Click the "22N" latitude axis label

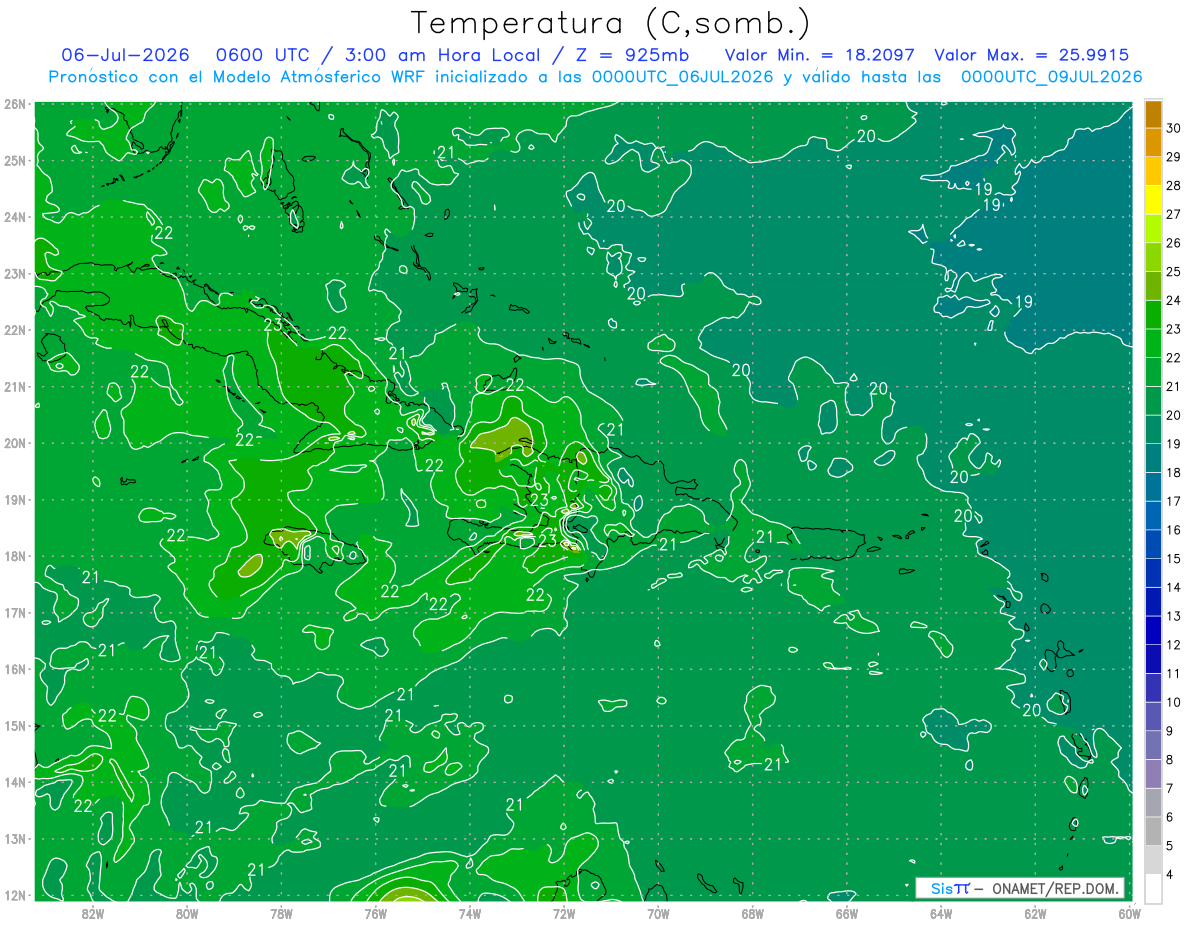[14, 330]
